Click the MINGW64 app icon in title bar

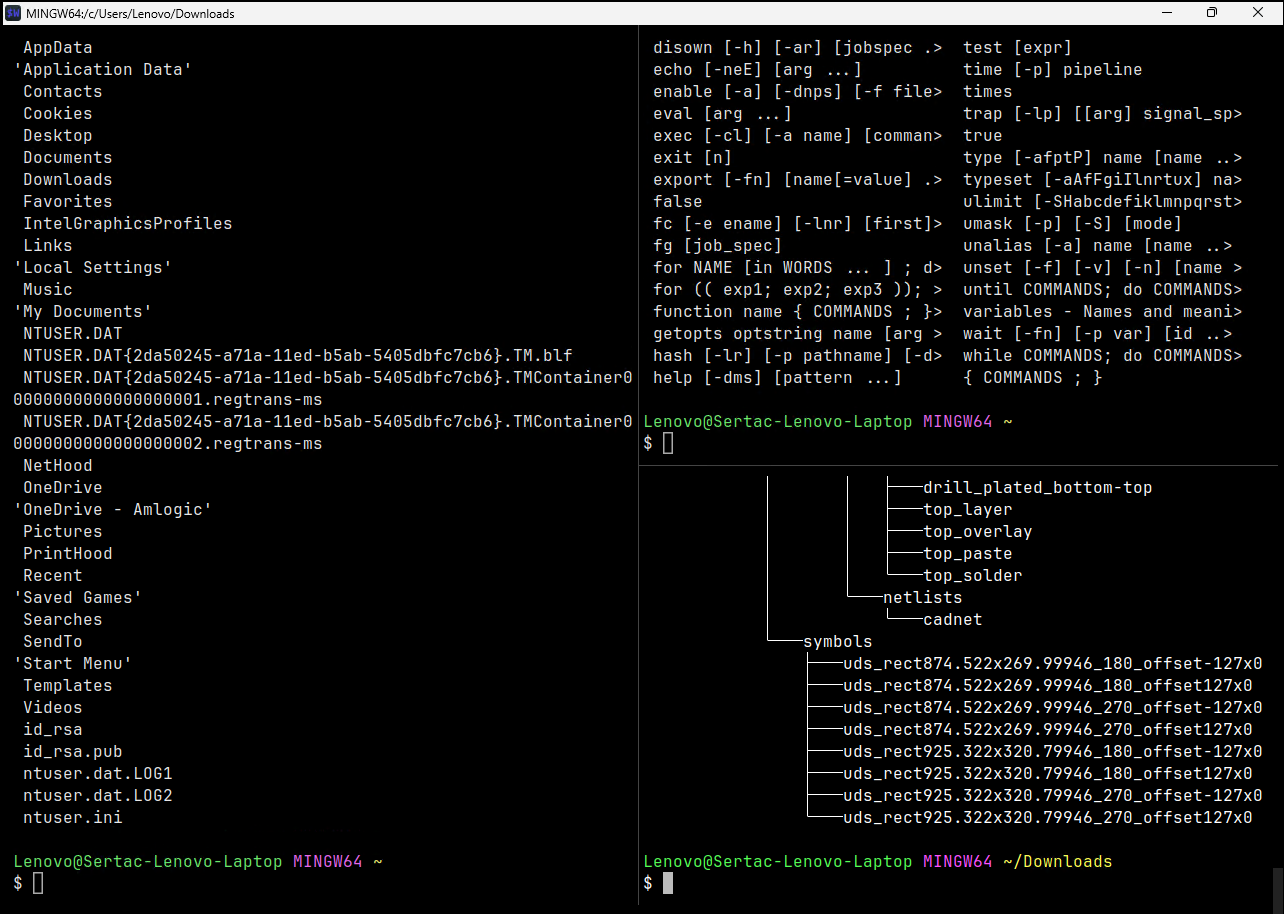(x=13, y=13)
